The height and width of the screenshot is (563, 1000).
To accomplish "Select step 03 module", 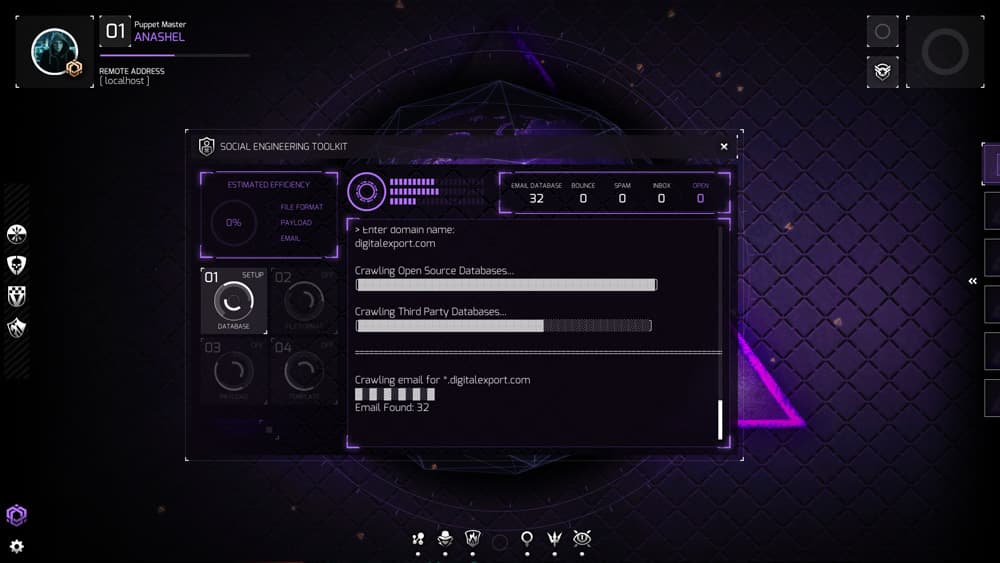I will [234, 372].
